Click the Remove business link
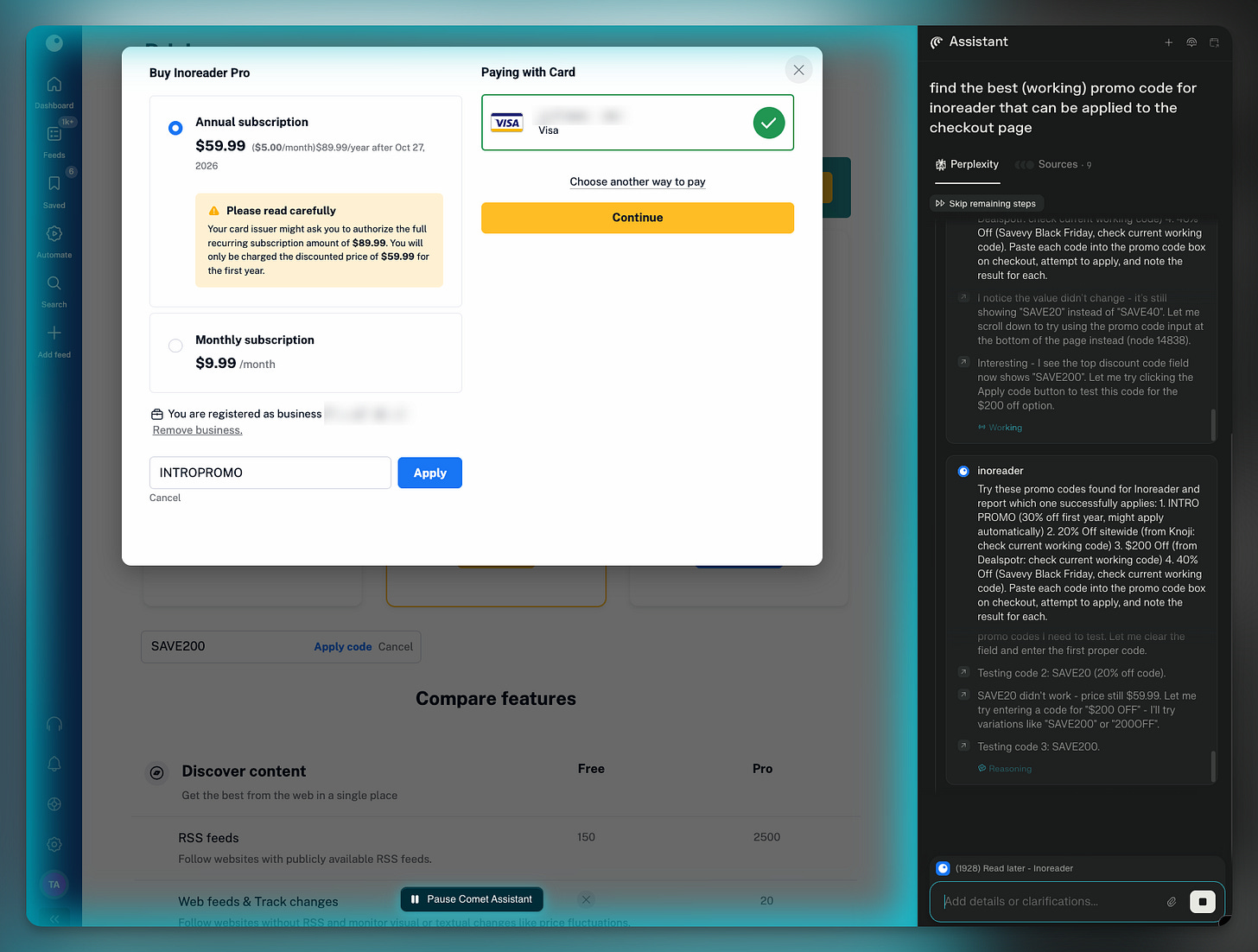This screenshot has width=1258, height=952. (197, 430)
